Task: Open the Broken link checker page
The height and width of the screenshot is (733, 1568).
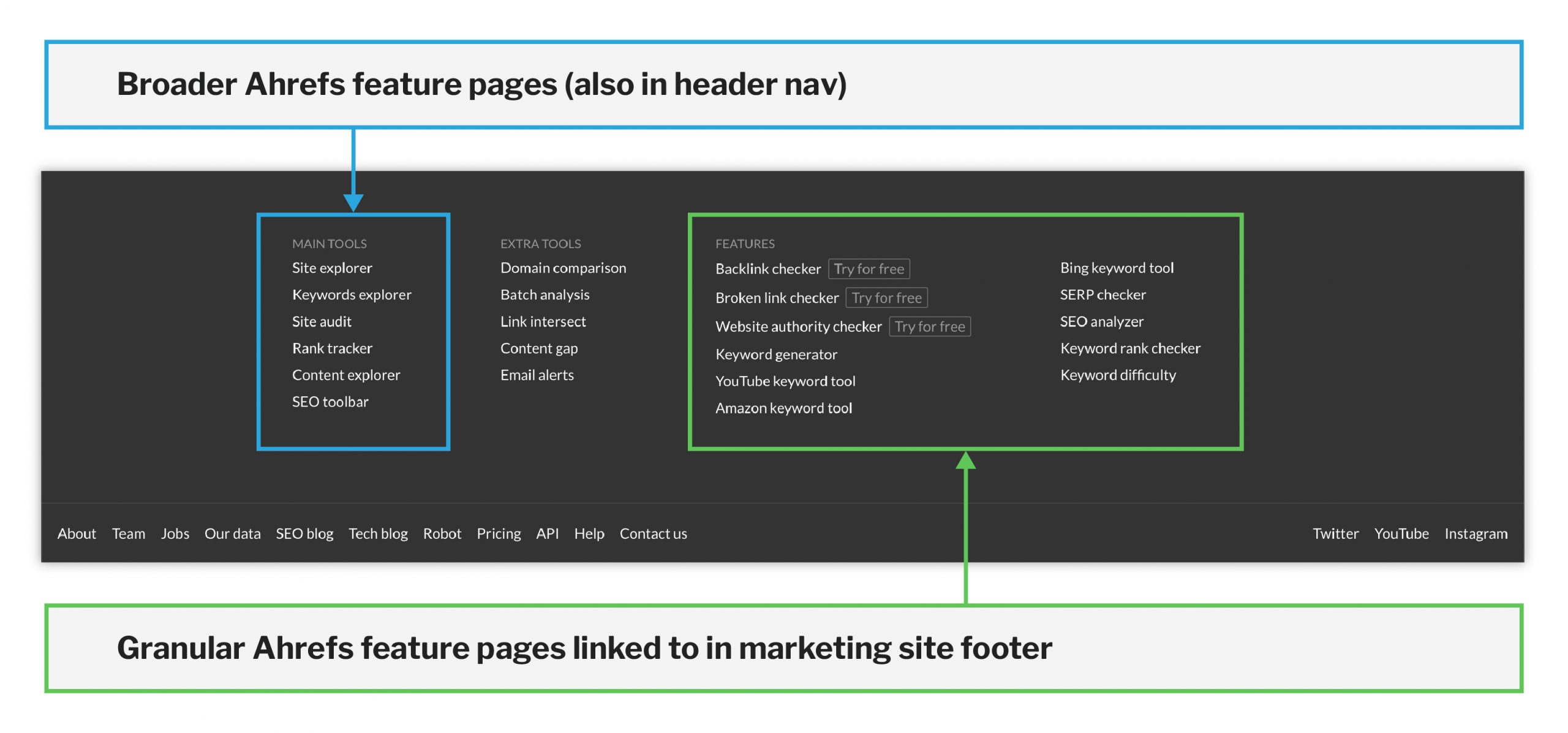Action: 777,298
